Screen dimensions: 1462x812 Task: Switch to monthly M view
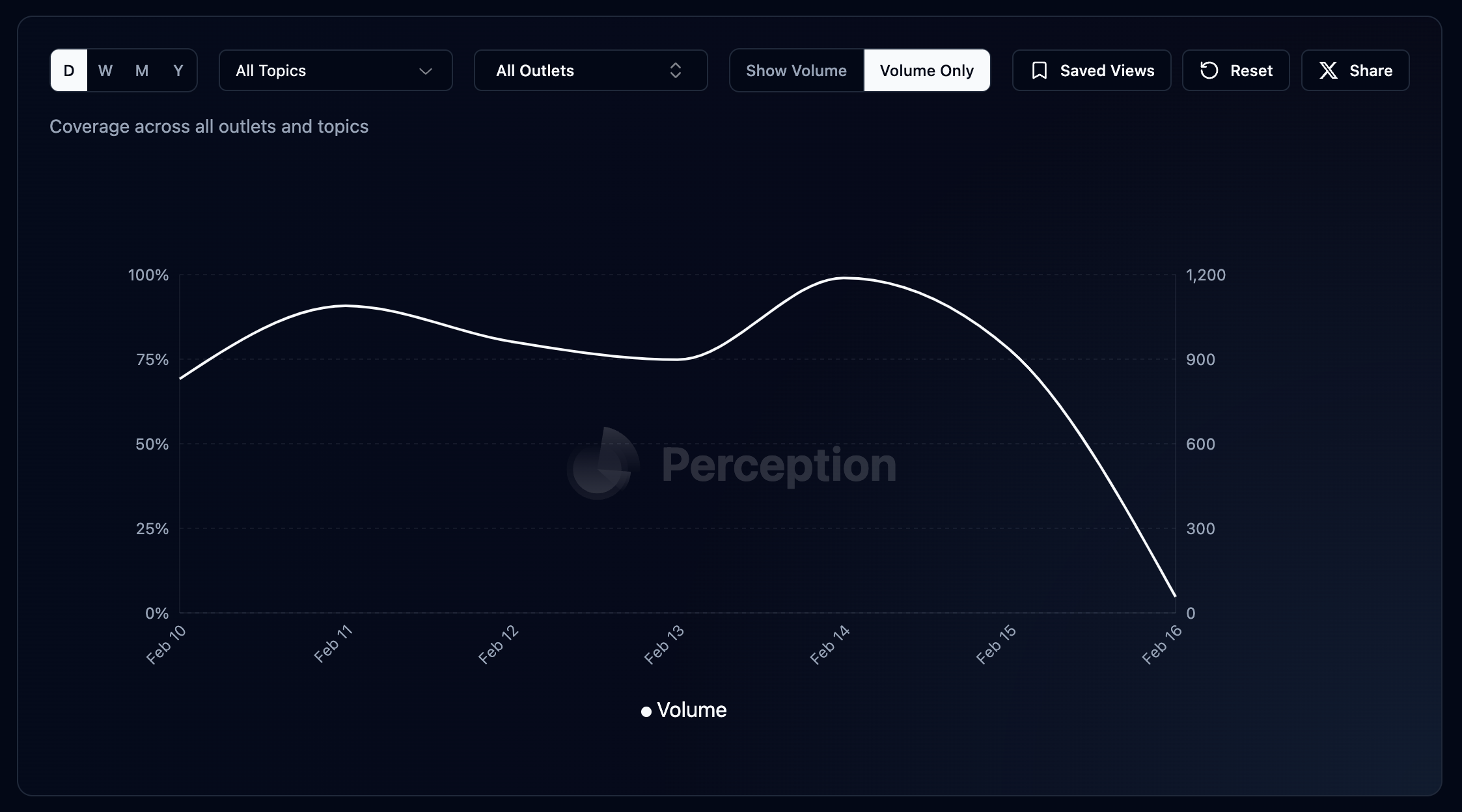(x=142, y=70)
